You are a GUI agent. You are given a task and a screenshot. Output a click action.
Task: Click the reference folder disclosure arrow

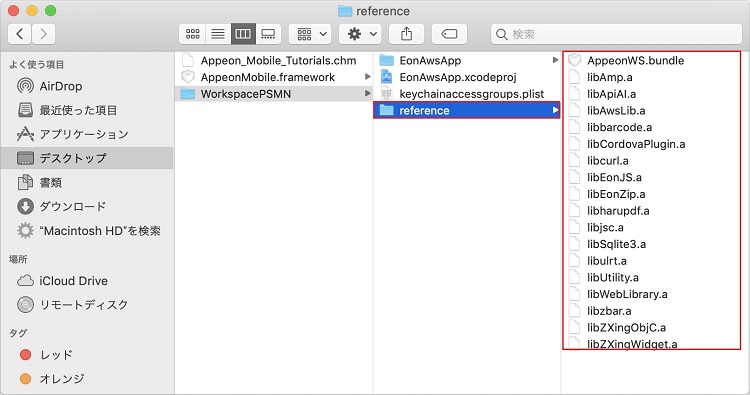click(555, 110)
